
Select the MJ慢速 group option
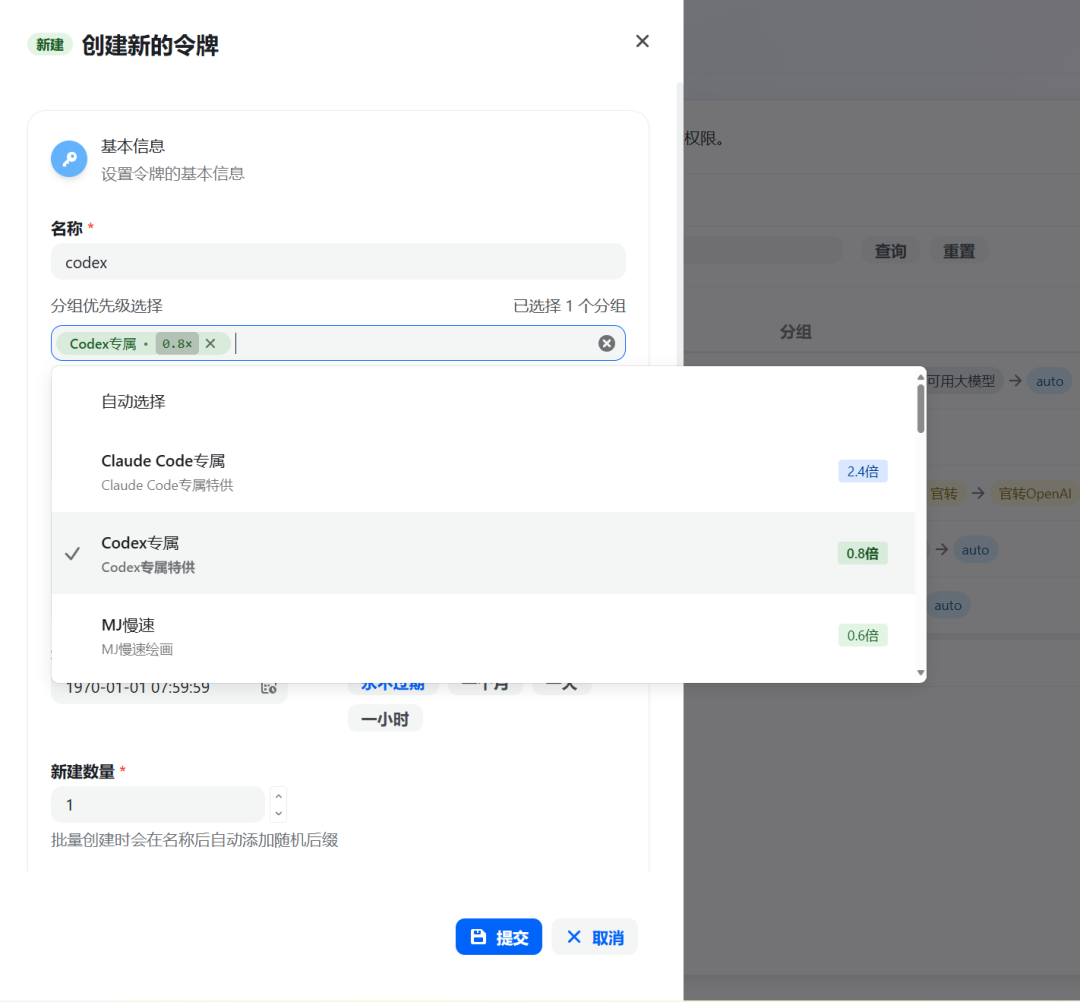(484, 636)
